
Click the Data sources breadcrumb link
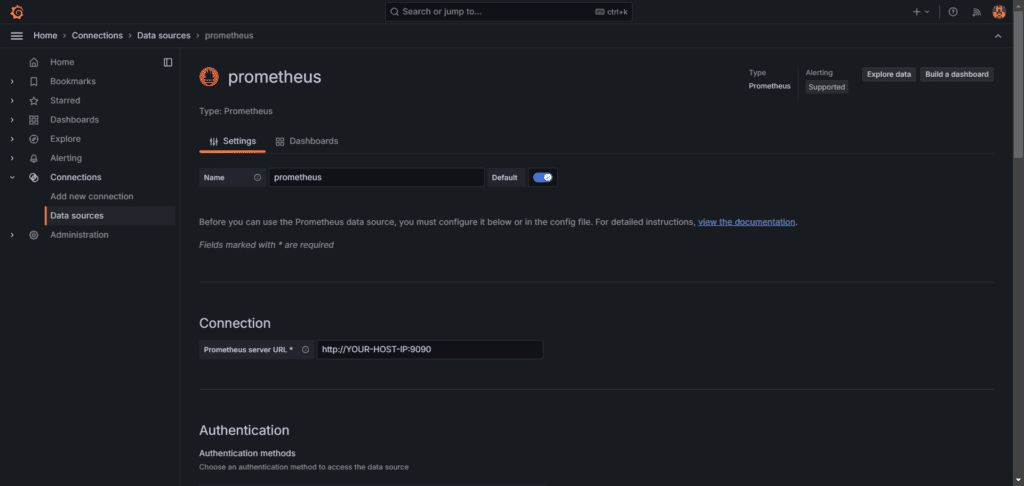pyautogui.click(x=164, y=36)
